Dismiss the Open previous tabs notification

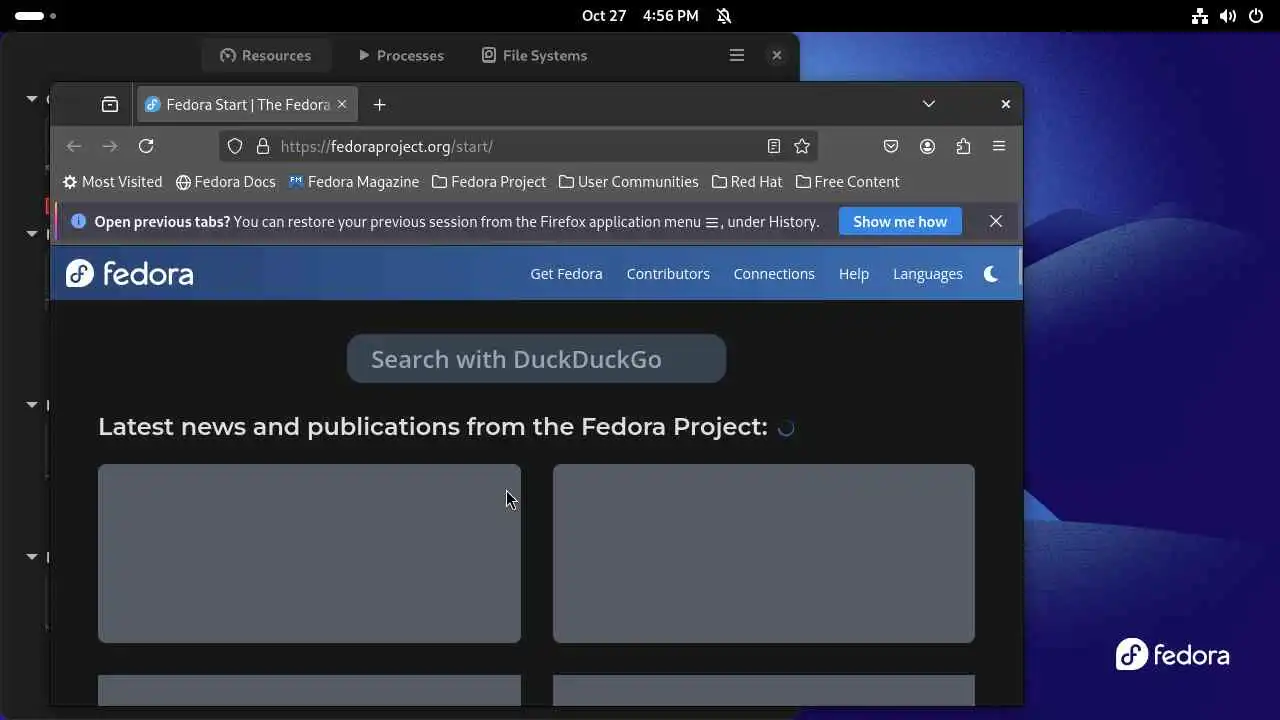[x=996, y=221]
